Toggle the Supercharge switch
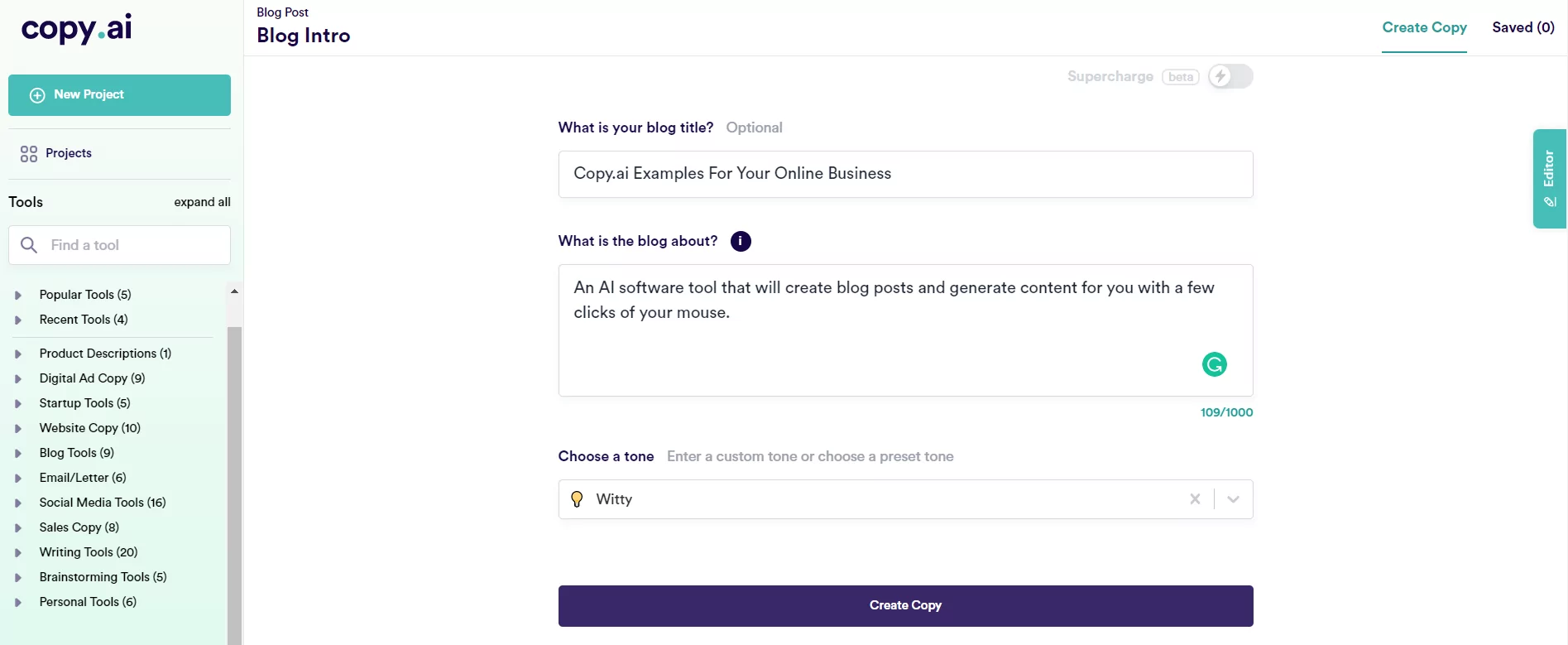Image resolution: width=1568 pixels, height=645 pixels. (x=1230, y=77)
